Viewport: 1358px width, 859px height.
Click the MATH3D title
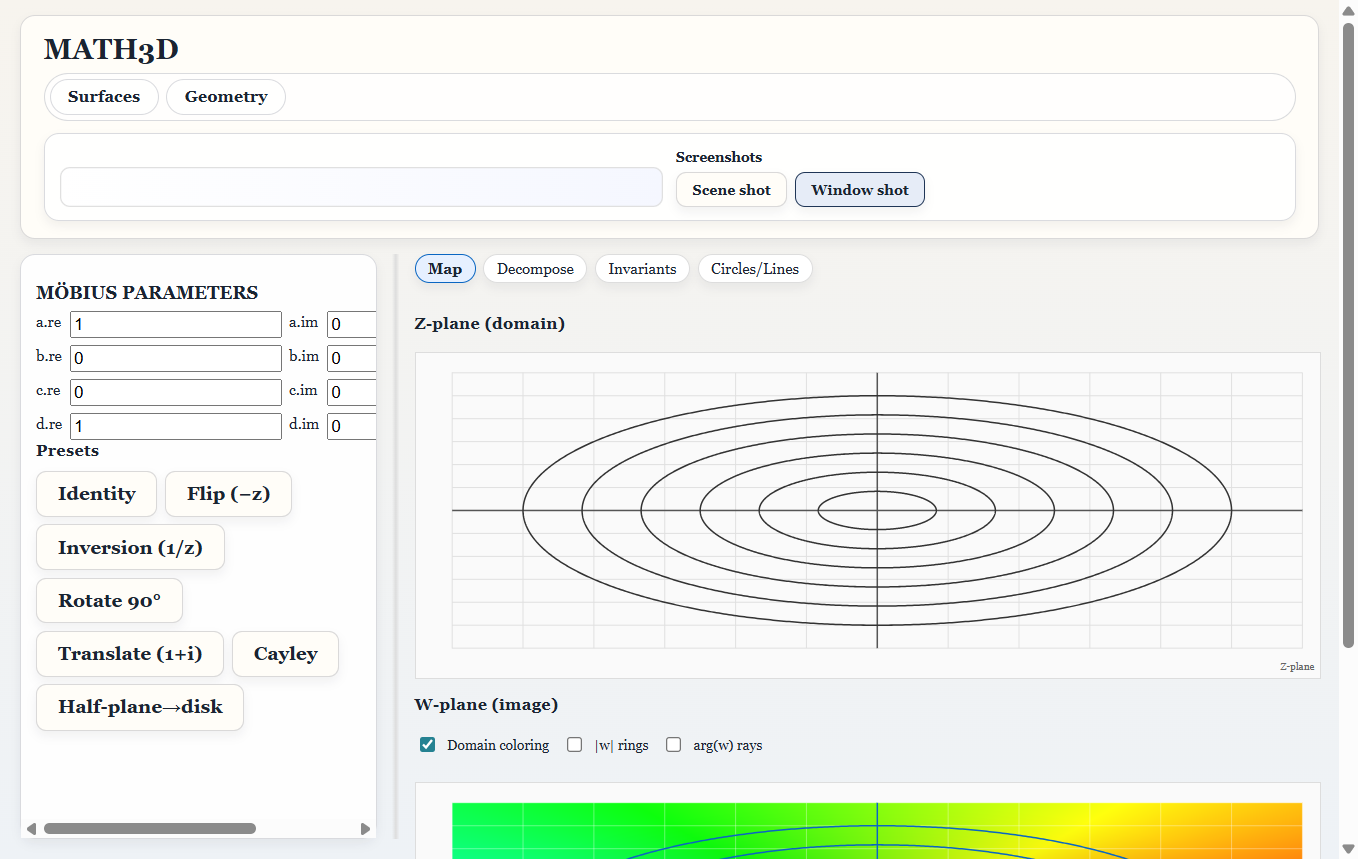pos(111,50)
